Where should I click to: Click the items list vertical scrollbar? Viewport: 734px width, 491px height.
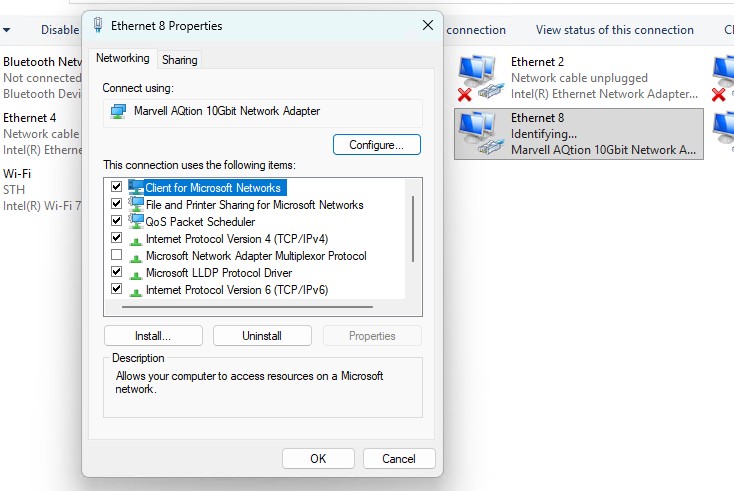pos(413,229)
